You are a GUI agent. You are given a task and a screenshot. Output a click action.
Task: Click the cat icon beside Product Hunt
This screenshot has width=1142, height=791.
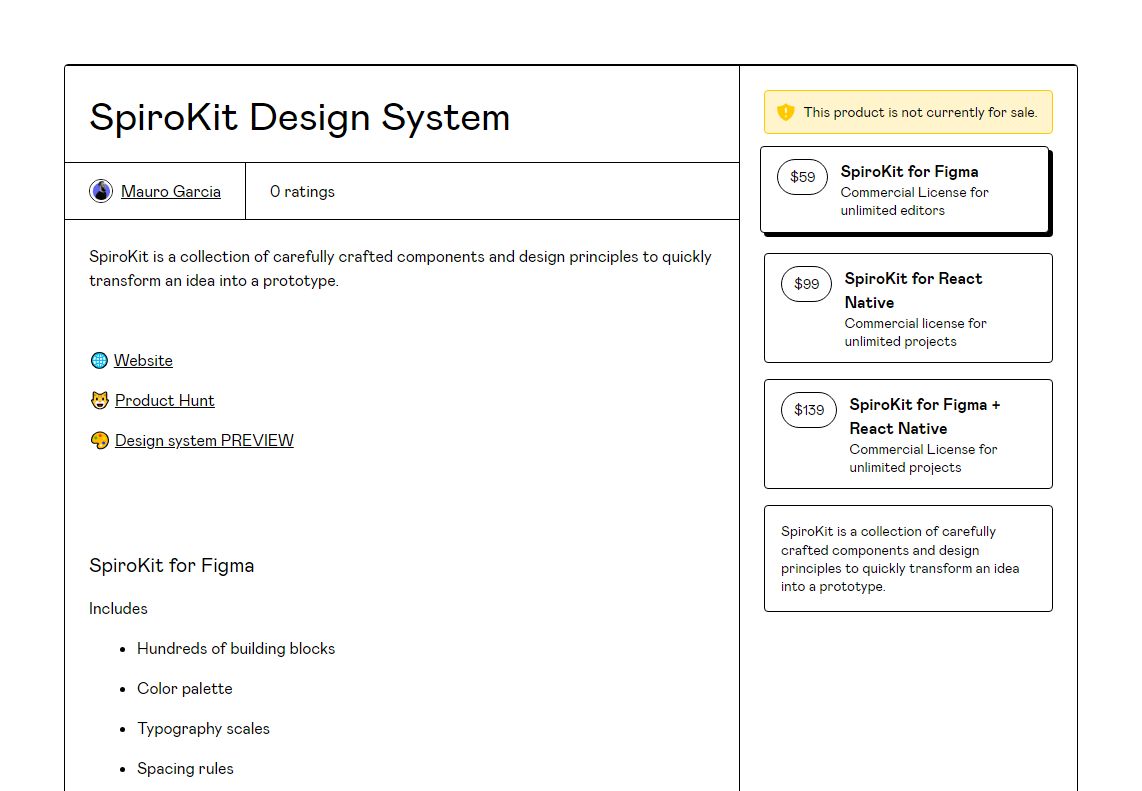pyautogui.click(x=99, y=401)
